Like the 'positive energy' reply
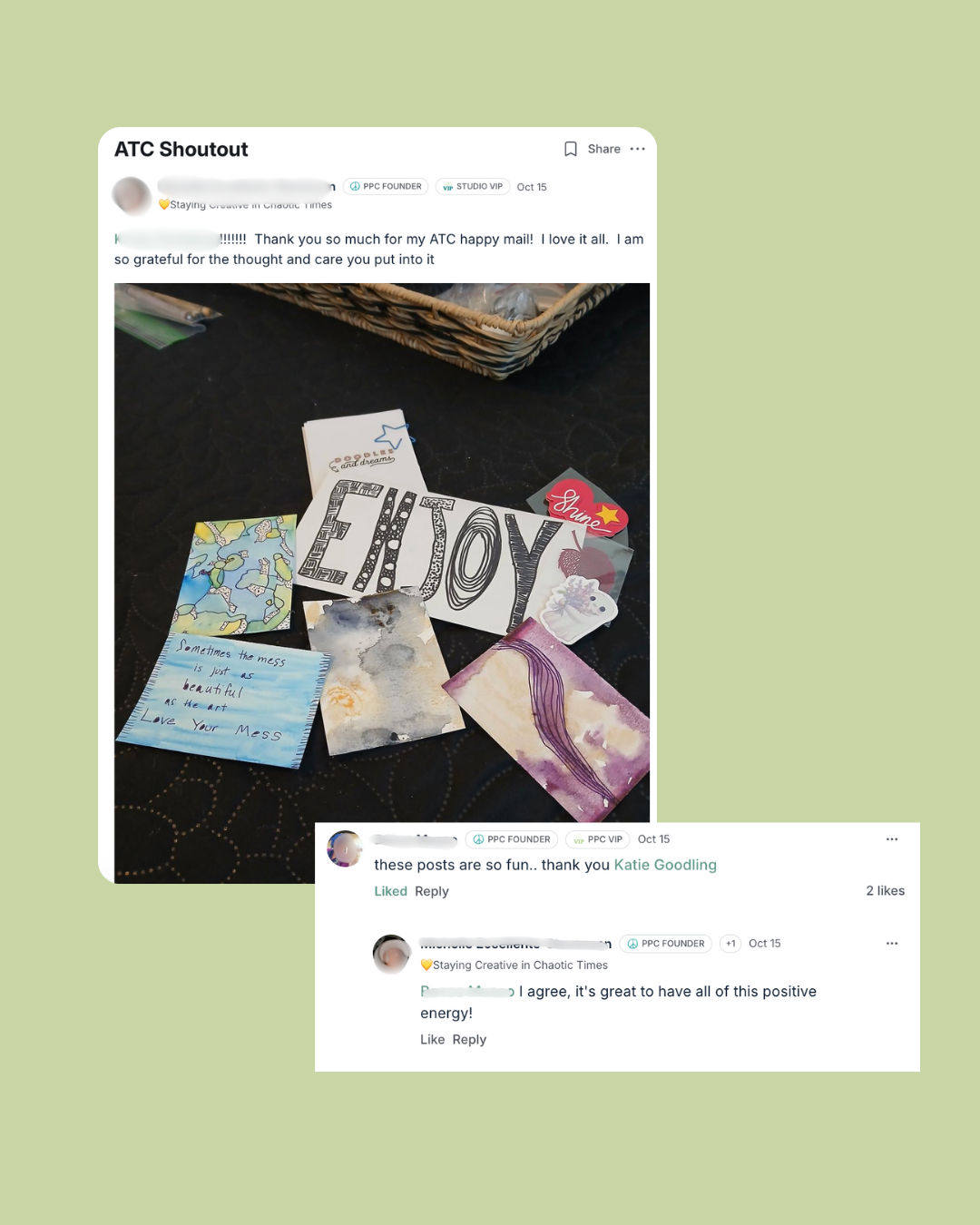The height and width of the screenshot is (1225, 980). [x=432, y=1039]
